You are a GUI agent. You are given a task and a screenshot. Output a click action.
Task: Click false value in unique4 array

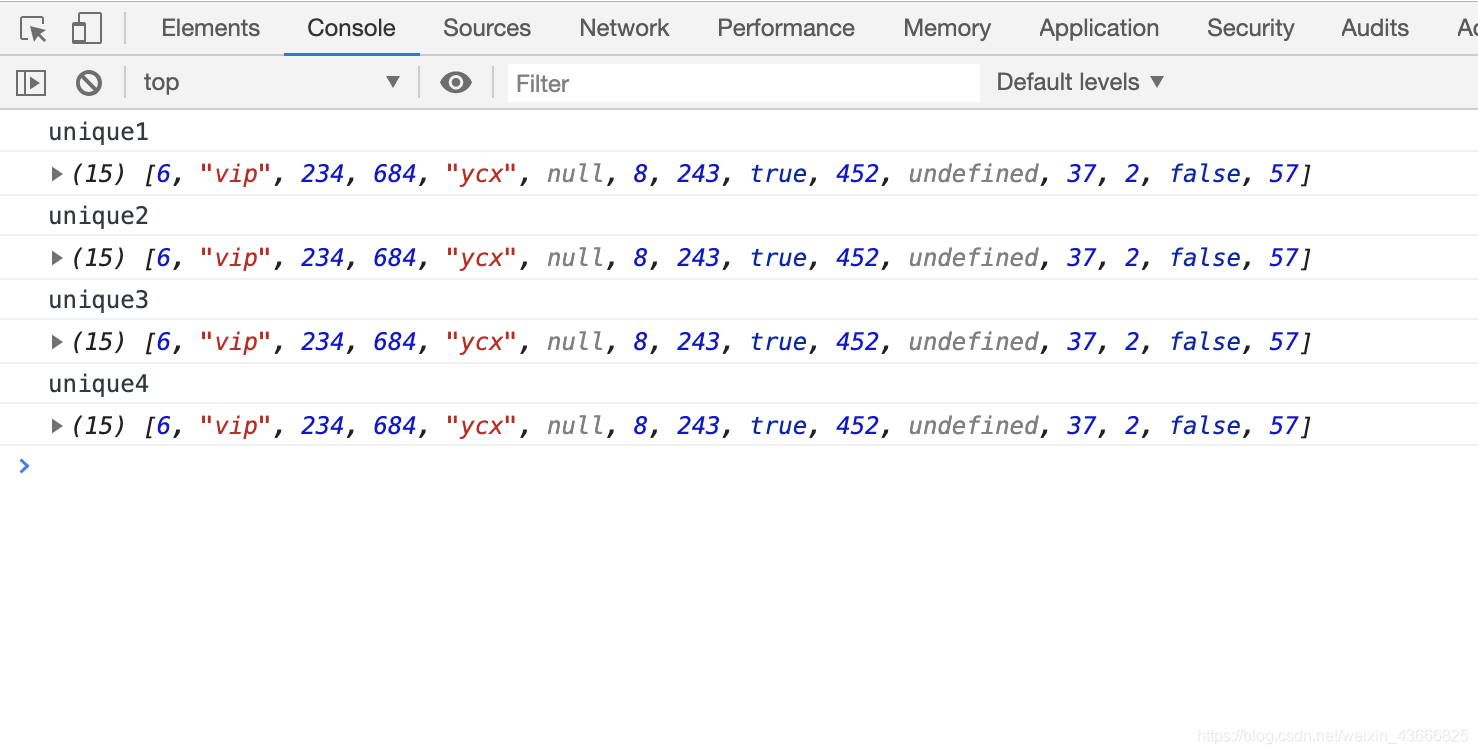(x=1205, y=426)
